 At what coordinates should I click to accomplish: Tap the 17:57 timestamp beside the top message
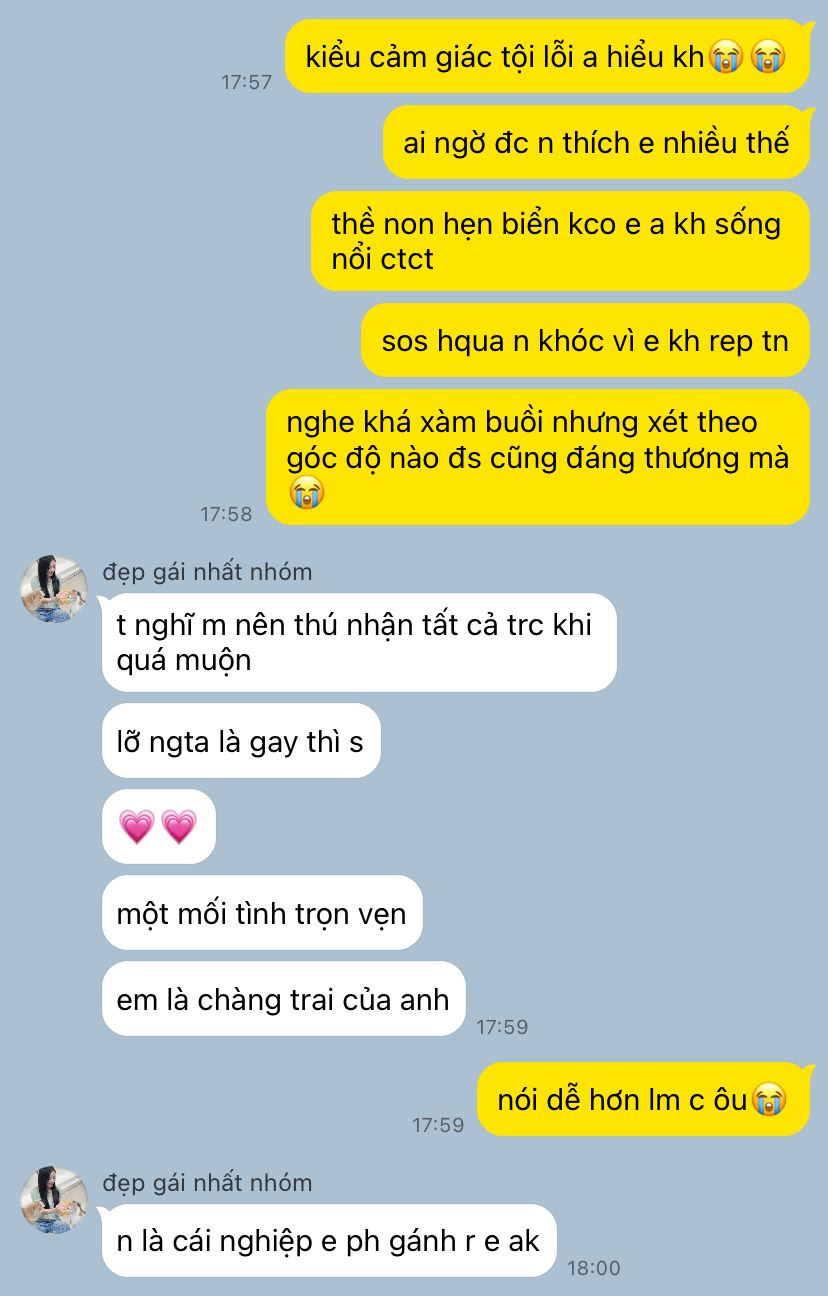coord(247,82)
